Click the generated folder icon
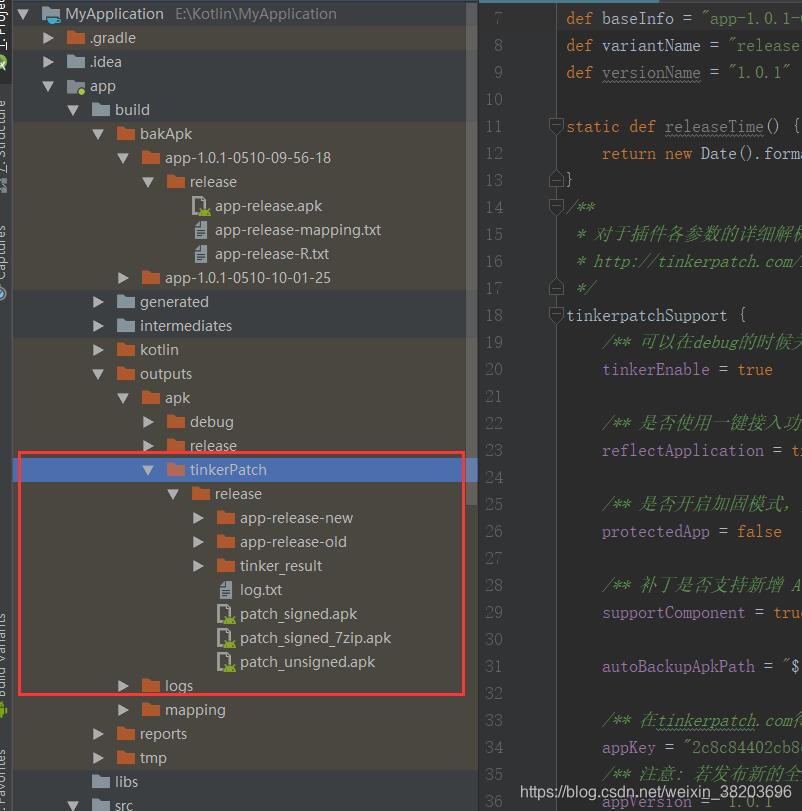Image resolution: width=802 pixels, height=811 pixels. [x=126, y=302]
